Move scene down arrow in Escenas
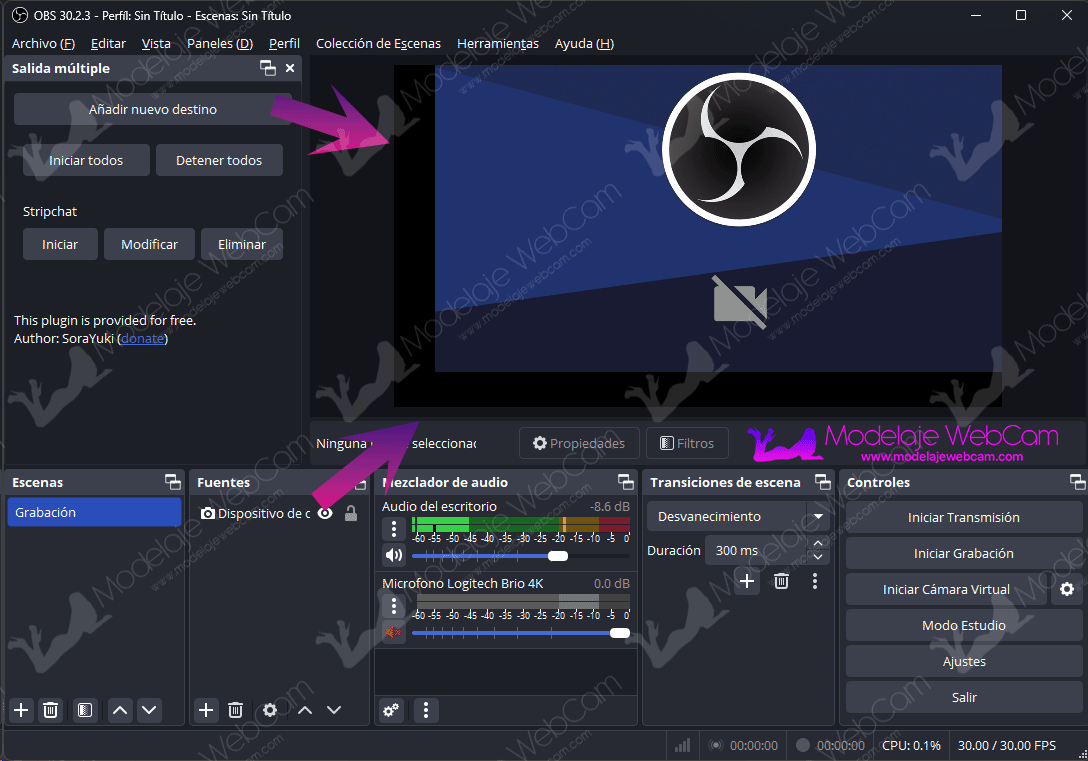Screen dimensions: 1088x761 pyautogui.click(x=149, y=710)
